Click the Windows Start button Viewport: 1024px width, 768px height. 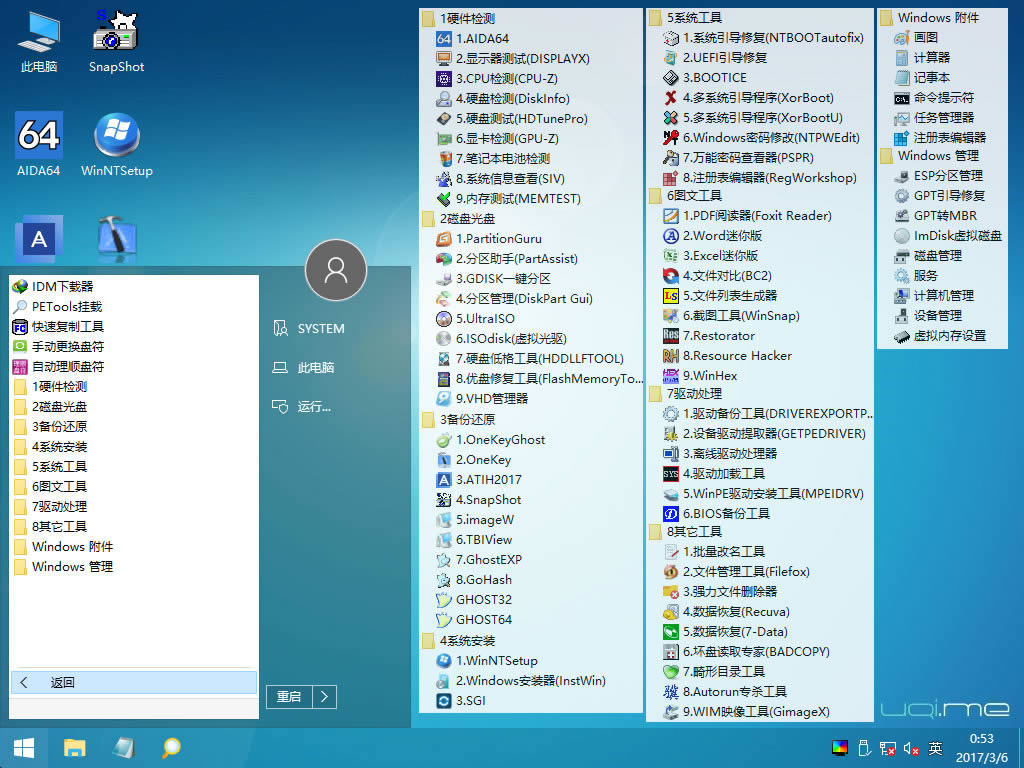24,748
